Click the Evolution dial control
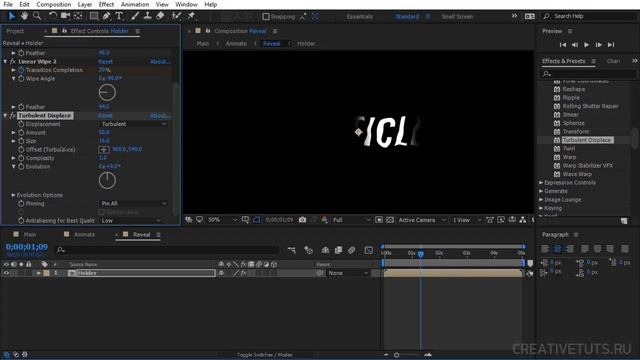Viewport: 640px width, 360px height. [107, 180]
